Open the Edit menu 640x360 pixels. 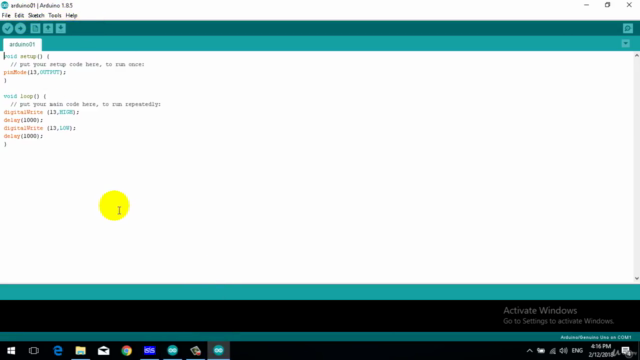pyautogui.click(x=19, y=16)
